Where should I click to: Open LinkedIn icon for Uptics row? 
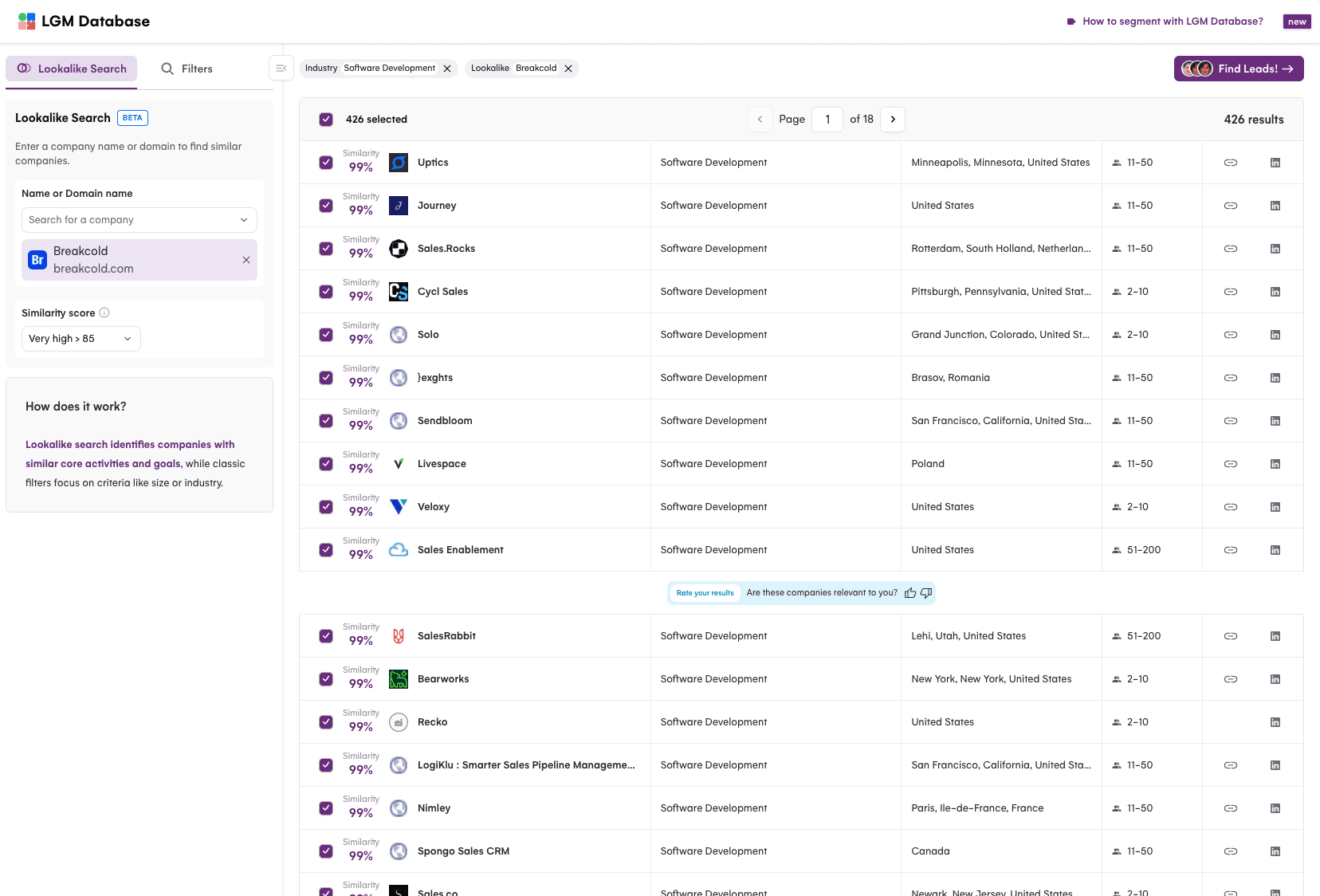(x=1275, y=163)
